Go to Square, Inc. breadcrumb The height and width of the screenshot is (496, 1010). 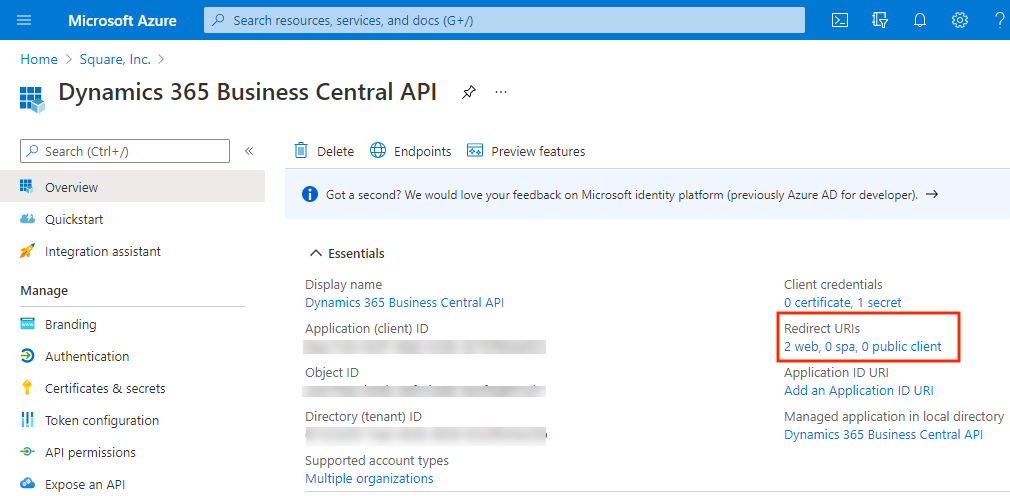pos(115,59)
